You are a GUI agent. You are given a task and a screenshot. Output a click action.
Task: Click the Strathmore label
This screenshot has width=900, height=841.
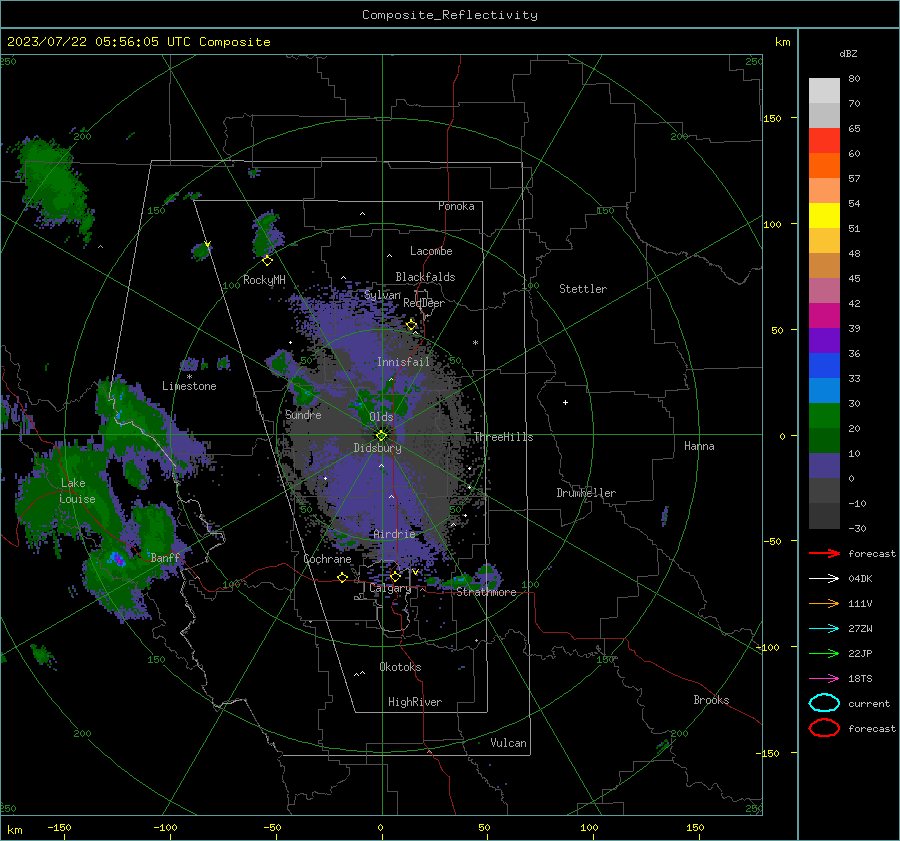click(486, 592)
